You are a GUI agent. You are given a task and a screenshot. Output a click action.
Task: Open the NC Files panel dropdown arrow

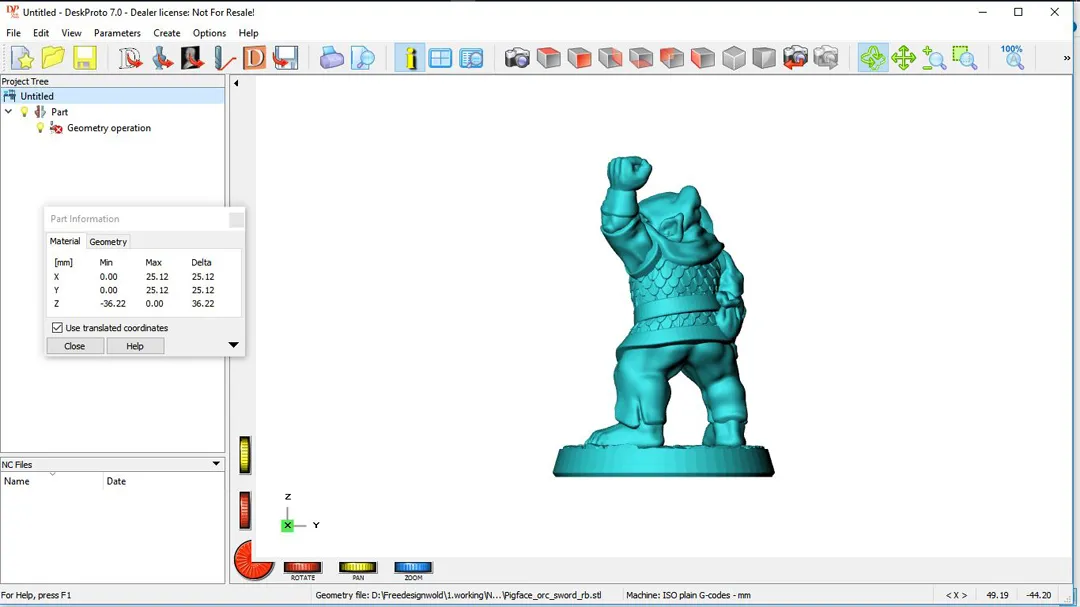pos(216,464)
